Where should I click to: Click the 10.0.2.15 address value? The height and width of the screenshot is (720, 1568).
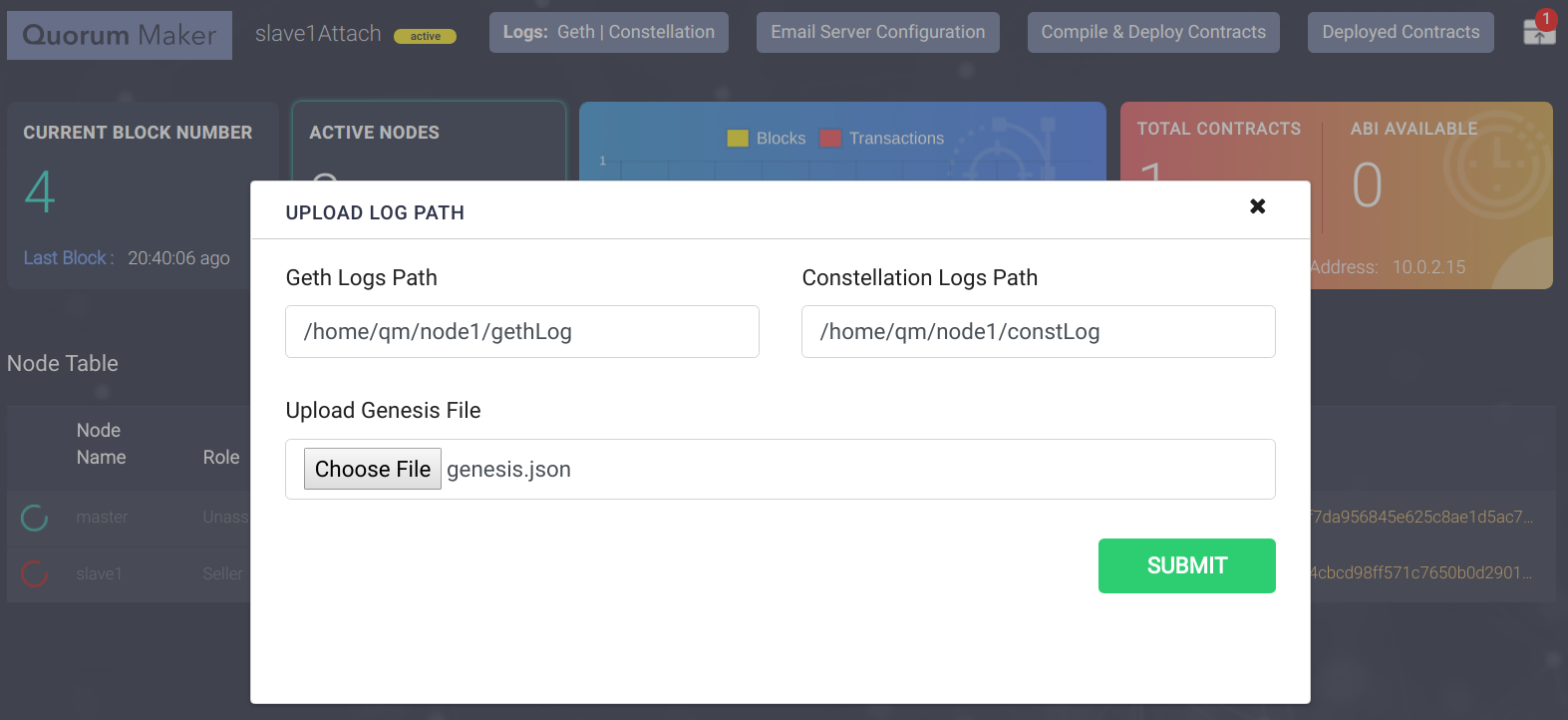(x=1428, y=267)
